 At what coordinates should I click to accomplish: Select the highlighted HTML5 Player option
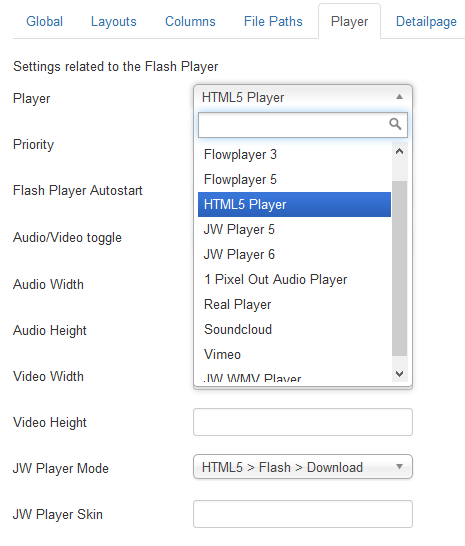click(294, 204)
